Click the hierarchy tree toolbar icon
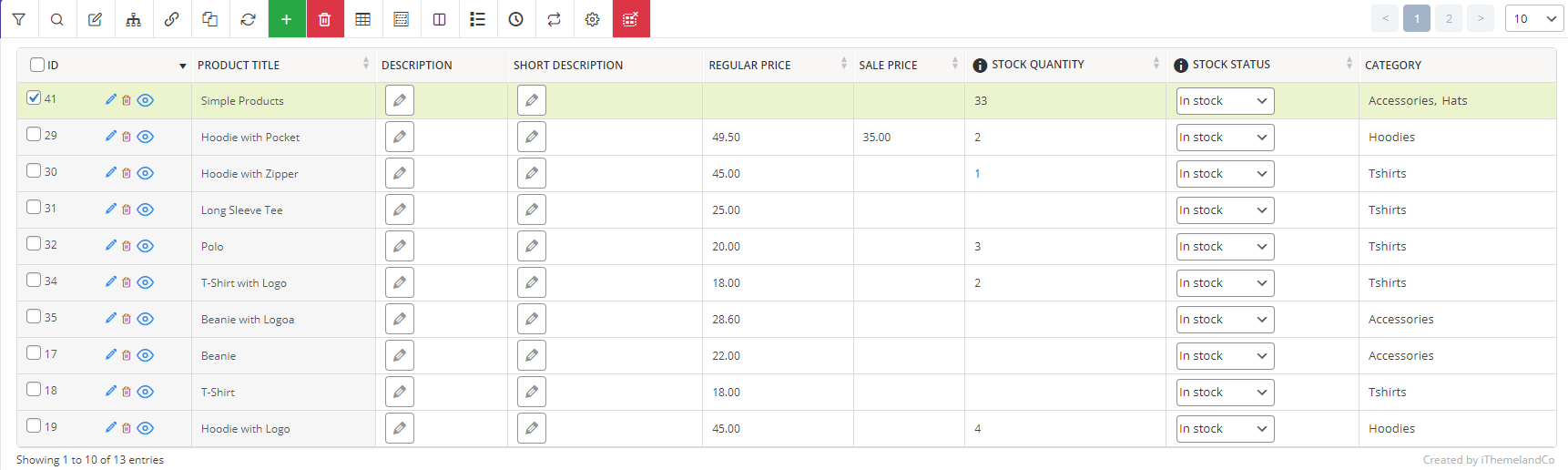 click(x=134, y=19)
